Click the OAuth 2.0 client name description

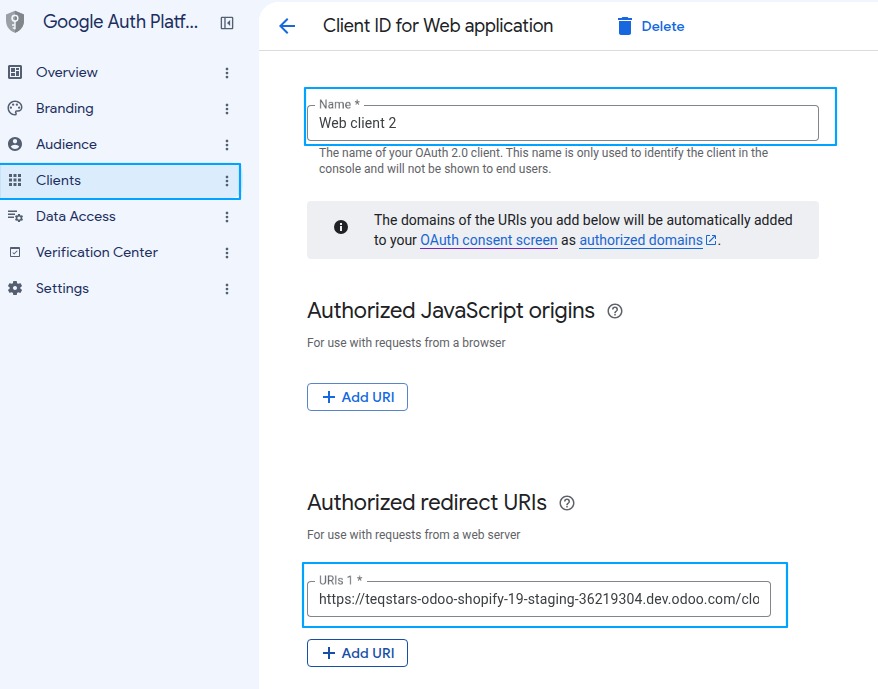click(x=543, y=161)
